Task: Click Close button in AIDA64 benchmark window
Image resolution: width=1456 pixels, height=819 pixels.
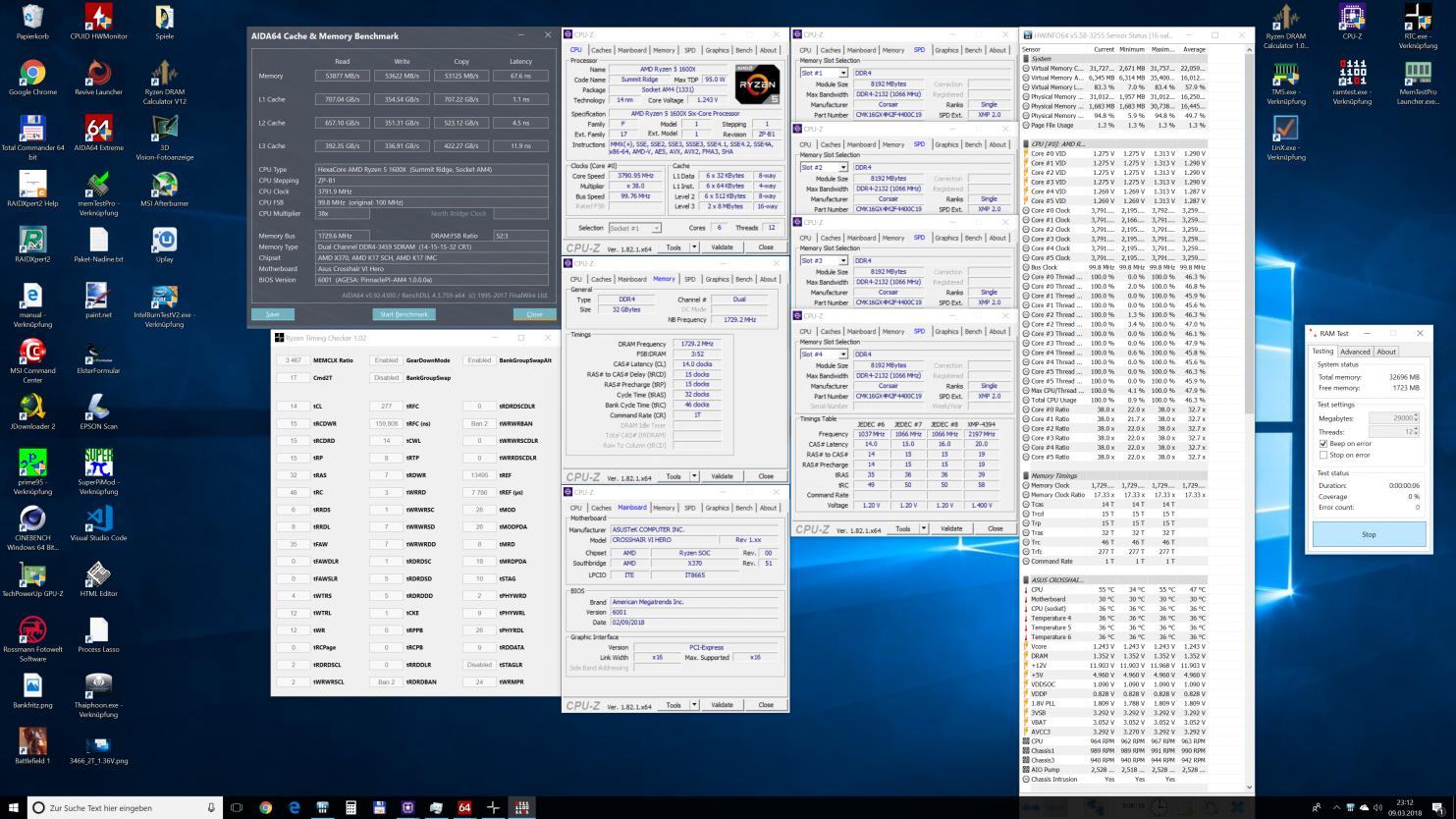Action: coord(534,314)
